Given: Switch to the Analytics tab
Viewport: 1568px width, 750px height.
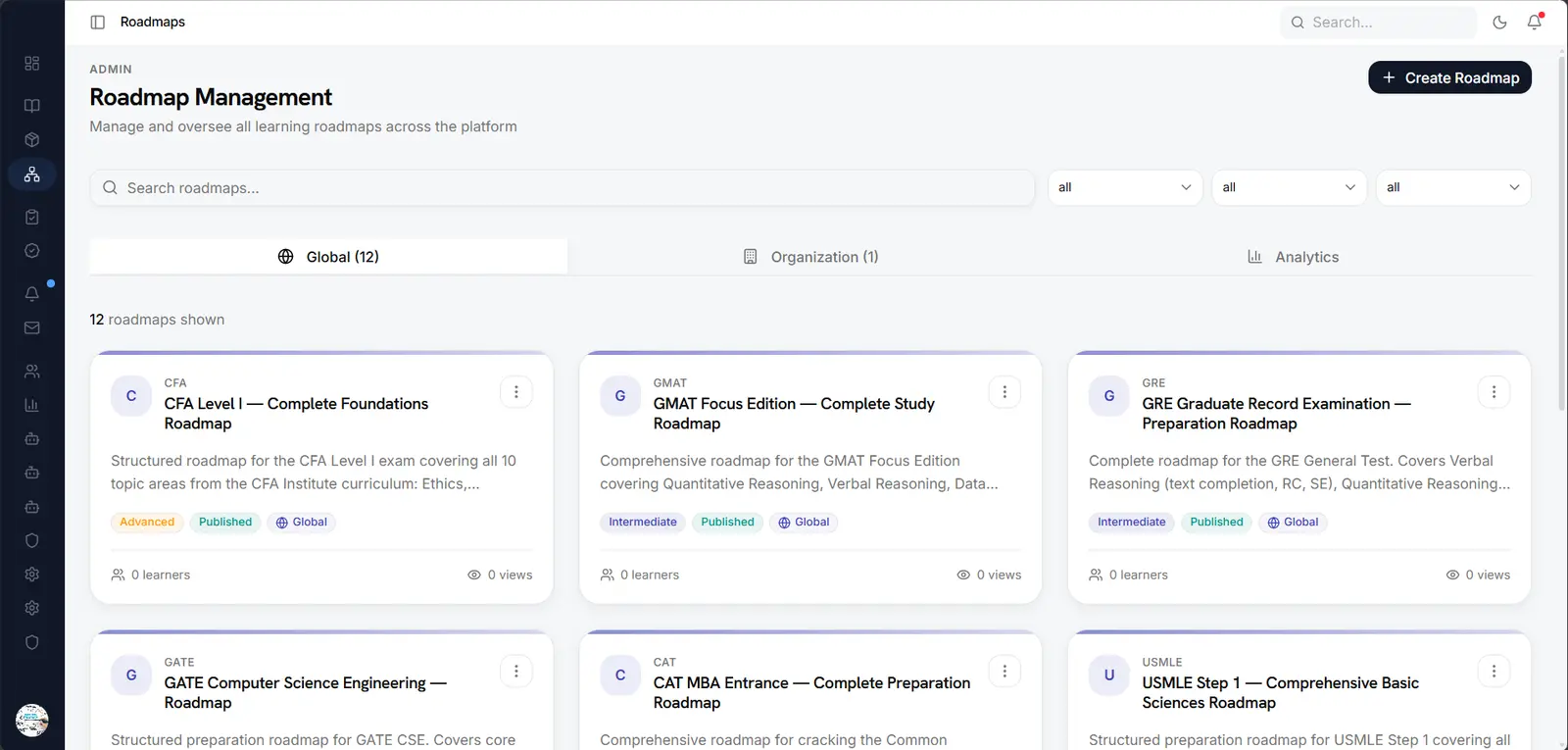Looking at the screenshot, I should click(x=1293, y=257).
